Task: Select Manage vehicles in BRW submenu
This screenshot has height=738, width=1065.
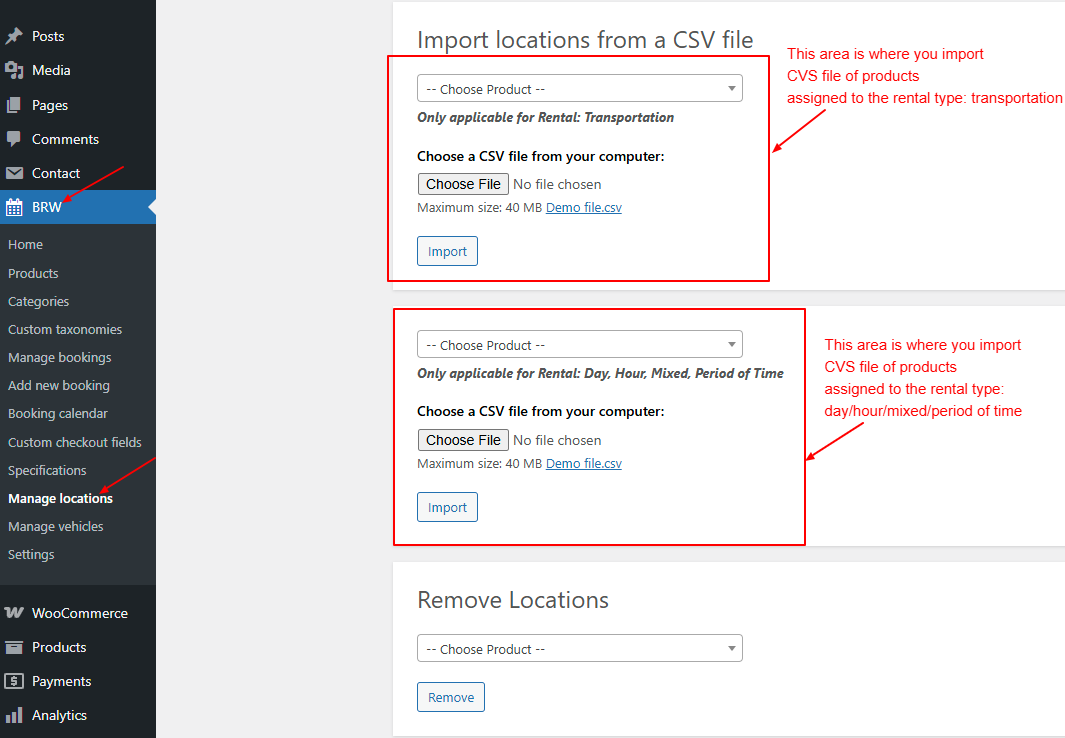Action: click(55, 526)
